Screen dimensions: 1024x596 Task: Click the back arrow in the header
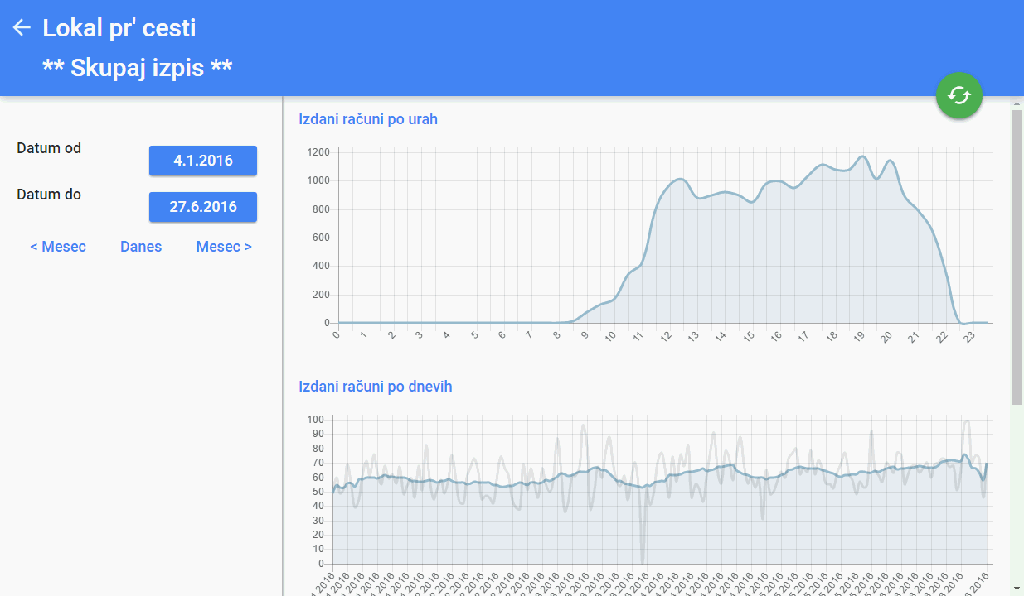(21, 28)
